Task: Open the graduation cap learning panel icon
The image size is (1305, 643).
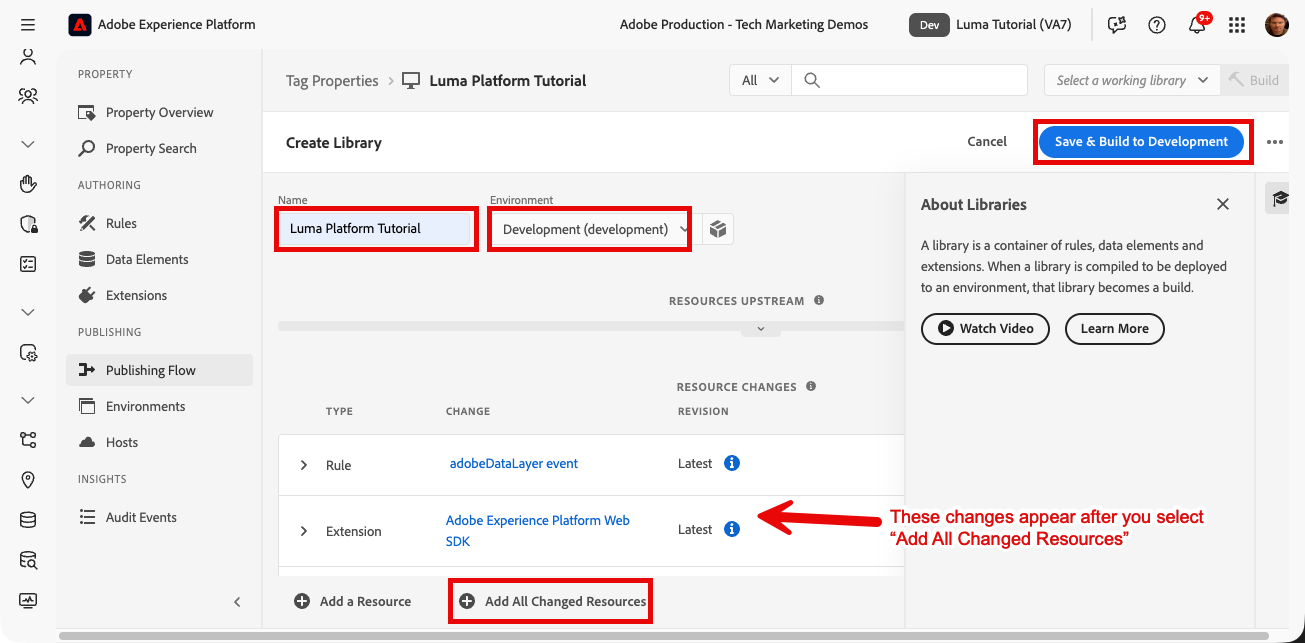Action: 1280,198
